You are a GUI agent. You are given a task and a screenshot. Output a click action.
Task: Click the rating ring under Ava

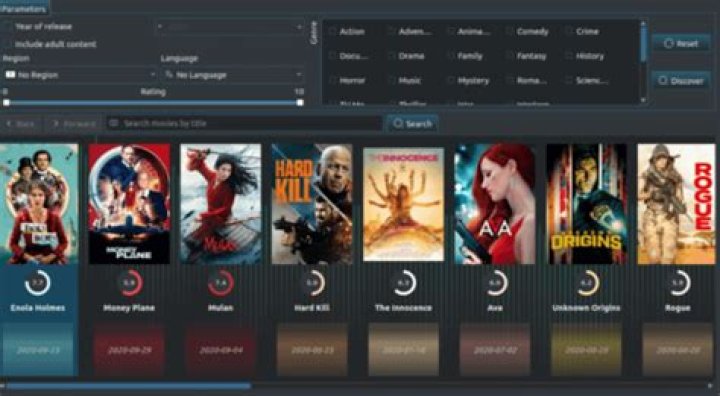point(495,283)
